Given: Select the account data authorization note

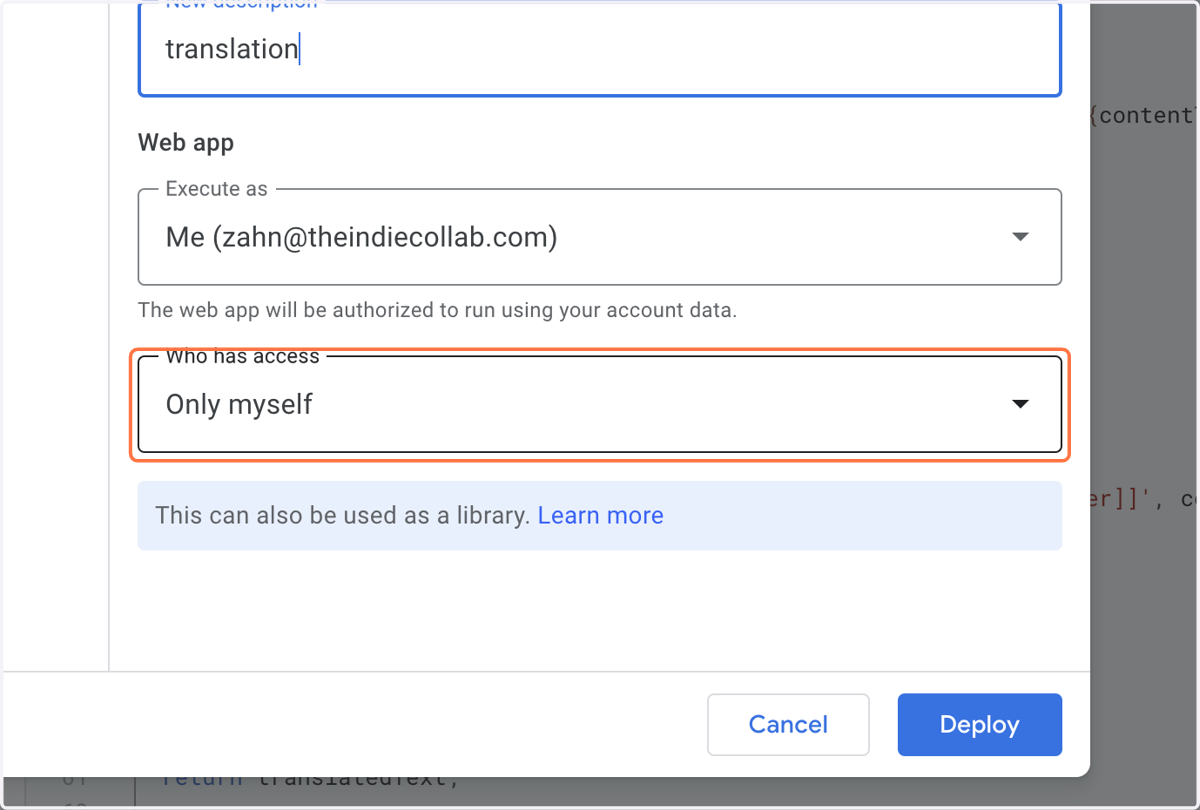Looking at the screenshot, I should tap(437, 310).
